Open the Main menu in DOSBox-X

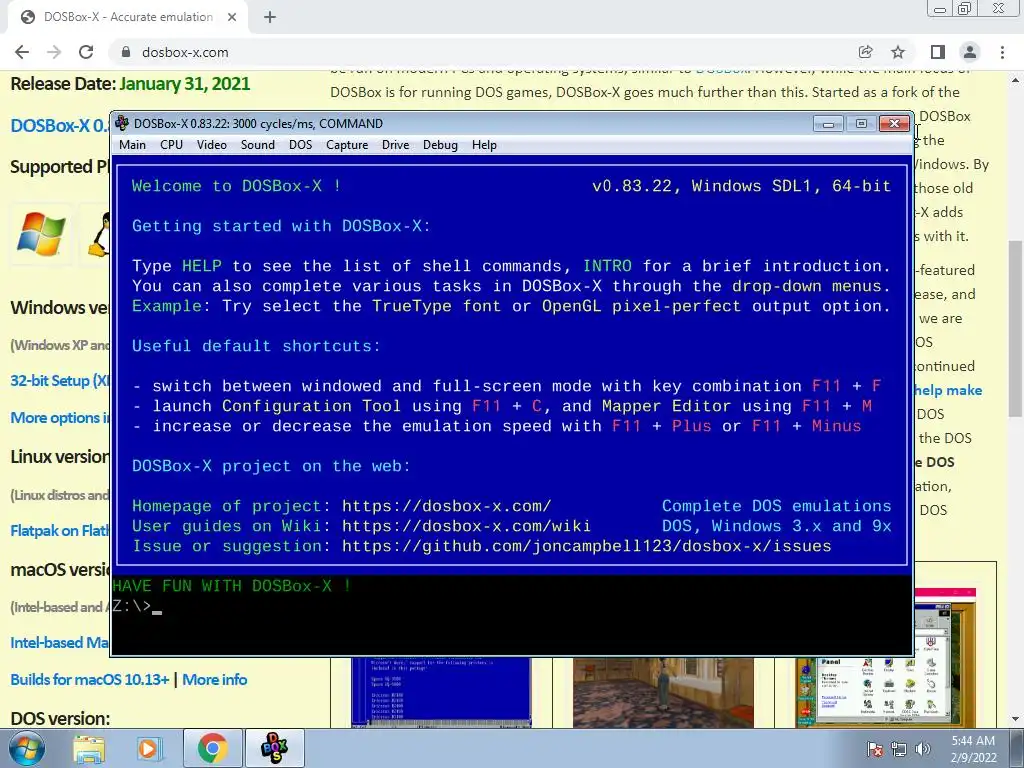point(132,145)
